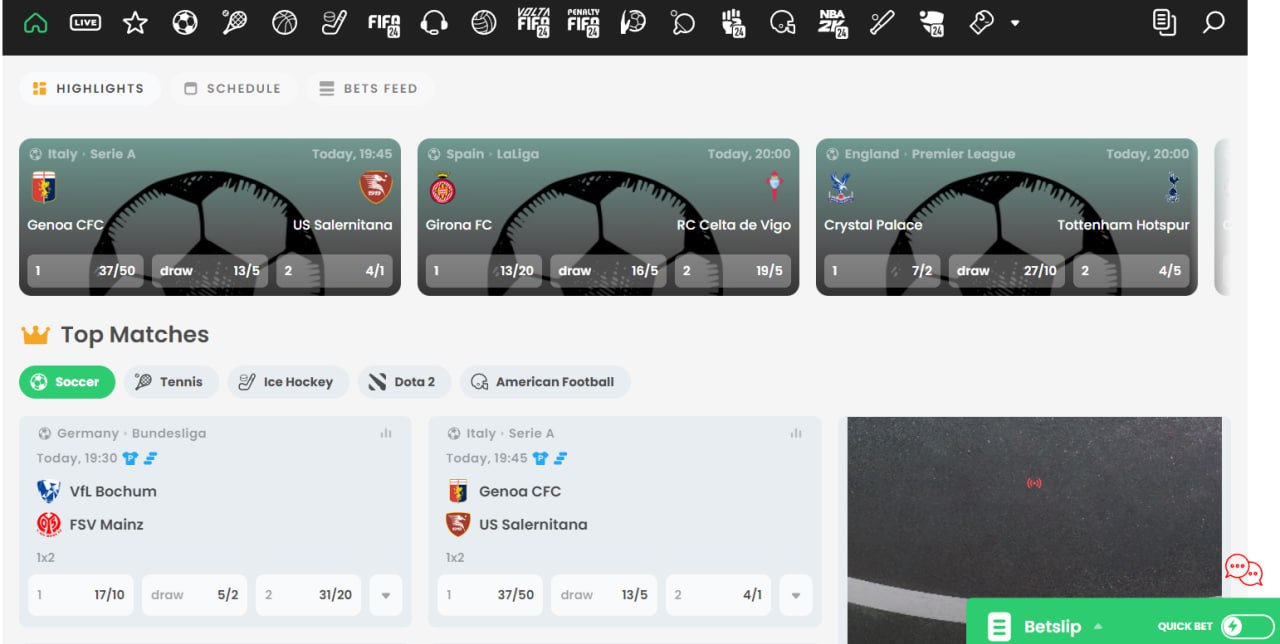Image resolution: width=1280 pixels, height=644 pixels.
Task: Bet on draw 5/2 for Bochum vs Mainz
Action: [x=194, y=595]
